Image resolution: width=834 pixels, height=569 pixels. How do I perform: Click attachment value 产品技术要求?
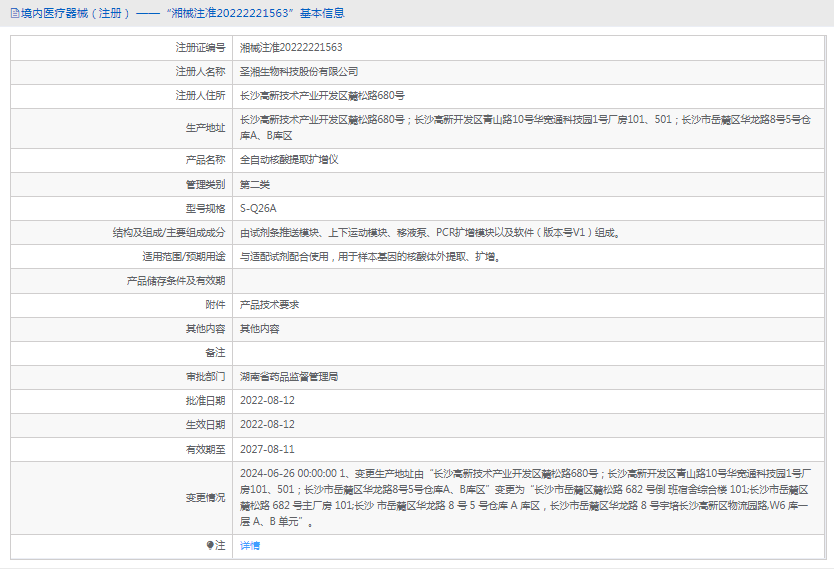[x=269, y=305]
